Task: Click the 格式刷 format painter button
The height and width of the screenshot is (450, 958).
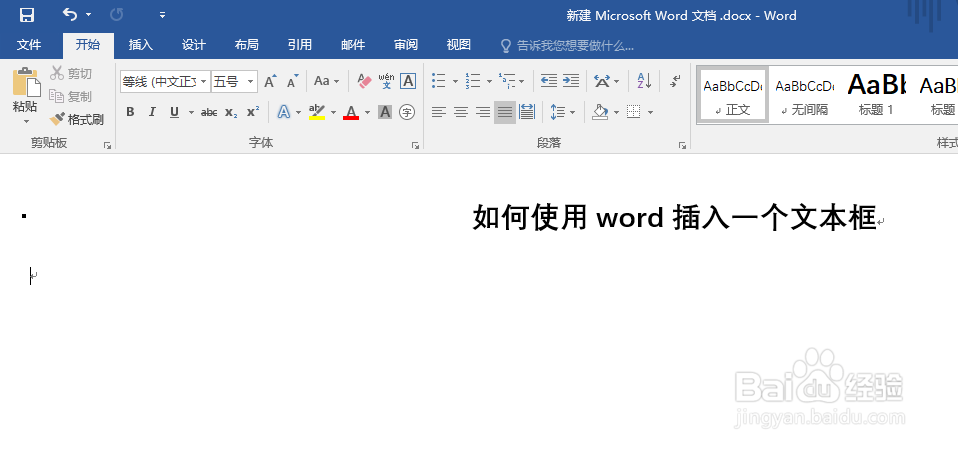Action: pyautogui.click(x=77, y=119)
